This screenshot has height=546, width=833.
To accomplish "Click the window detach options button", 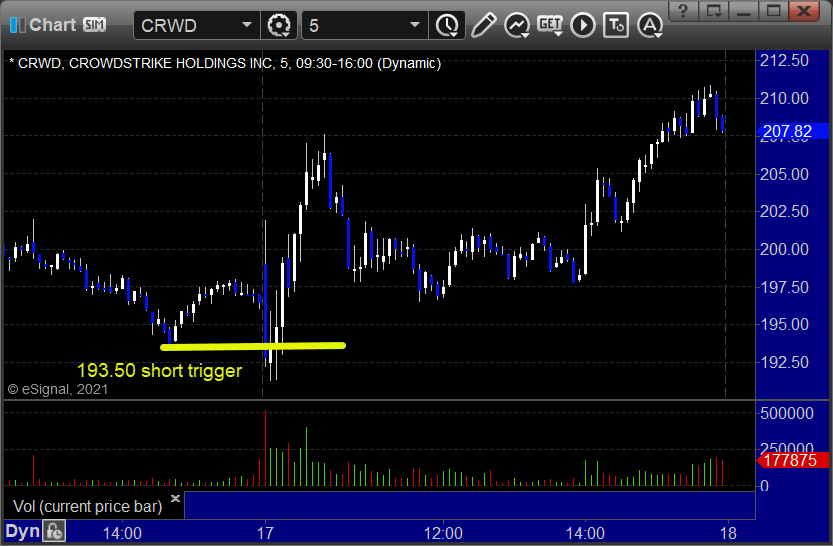I will pos(713,11).
